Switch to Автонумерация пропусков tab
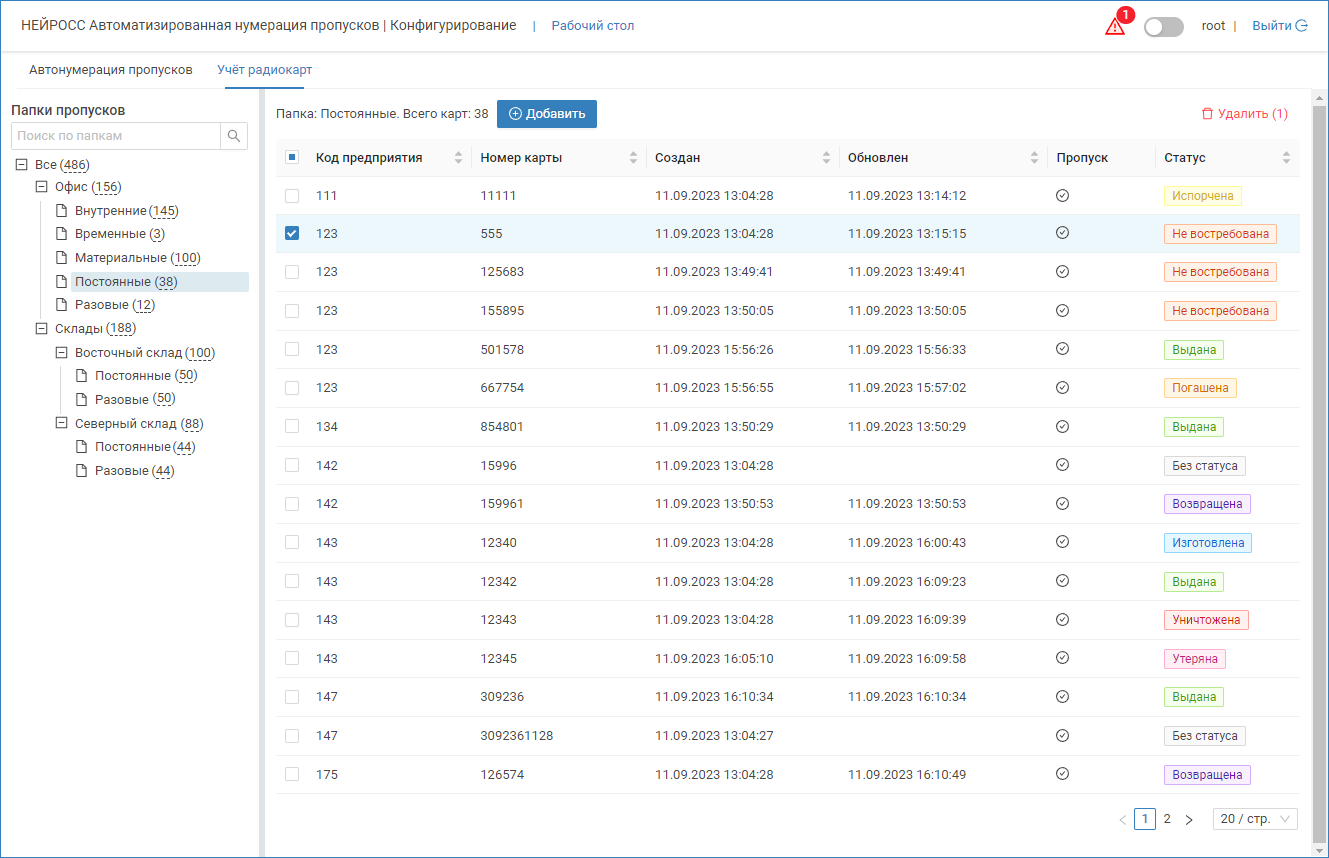Viewport: 1329px width, 858px height. 111,70
